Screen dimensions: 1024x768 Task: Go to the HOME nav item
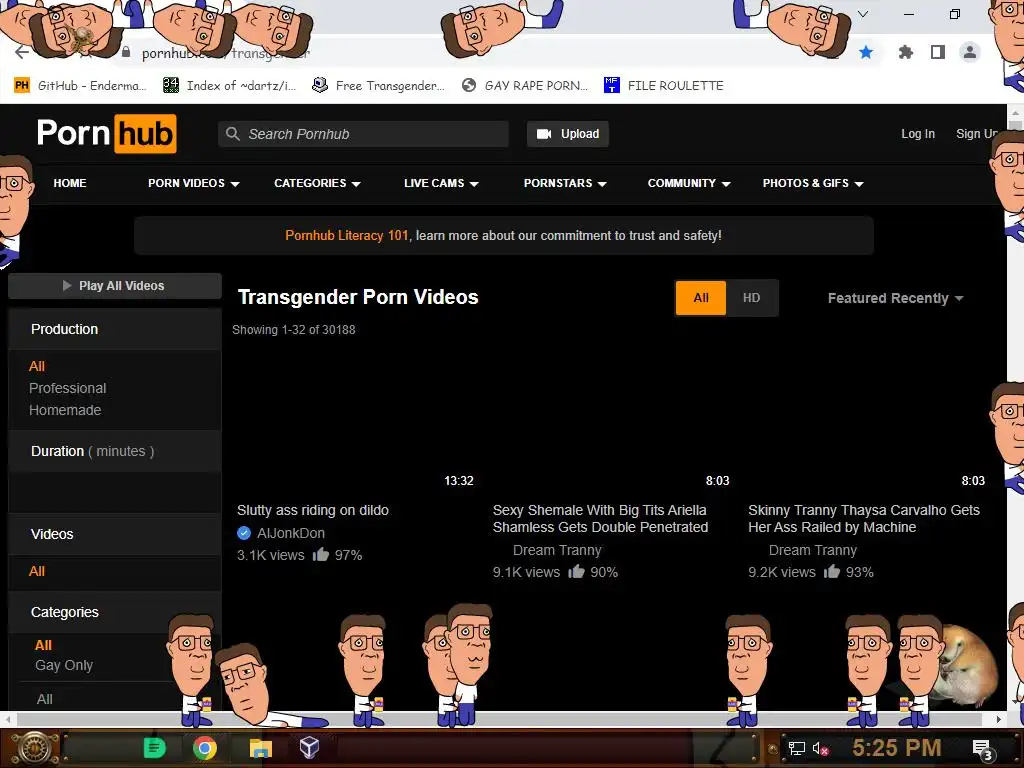(70, 184)
